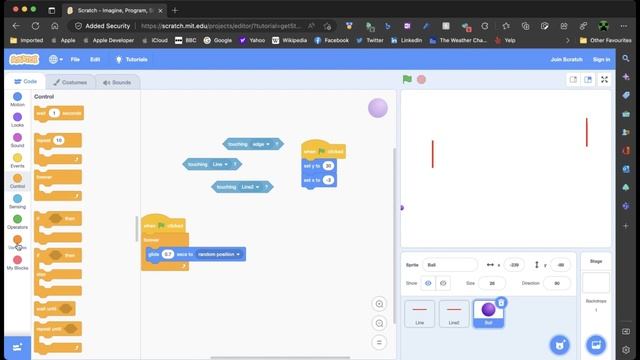Select the Ball sprite thumbnail
The image size is (640, 360).
(489, 314)
